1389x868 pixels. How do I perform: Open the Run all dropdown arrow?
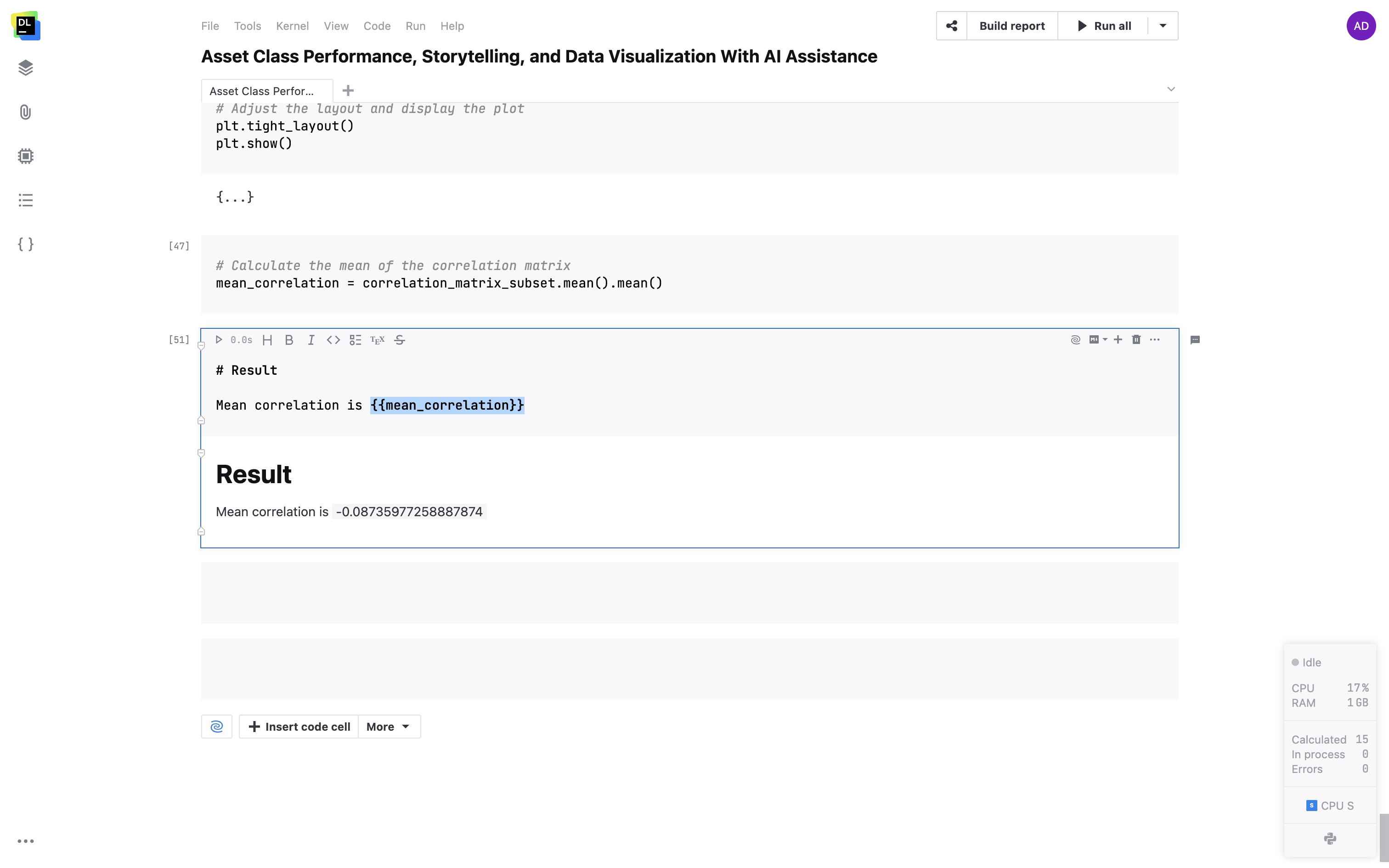tap(1162, 26)
